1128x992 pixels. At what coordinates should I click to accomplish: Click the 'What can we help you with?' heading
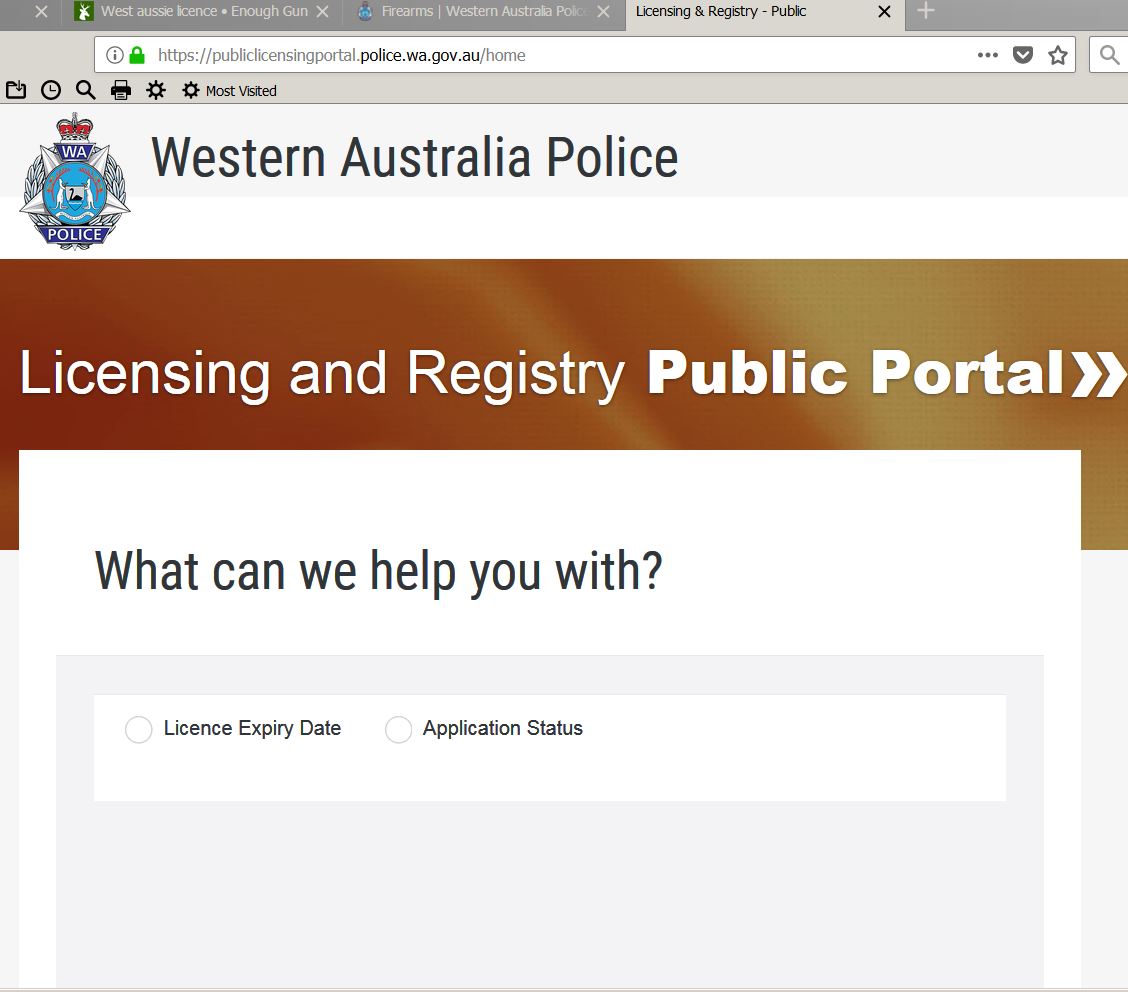point(378,571)
